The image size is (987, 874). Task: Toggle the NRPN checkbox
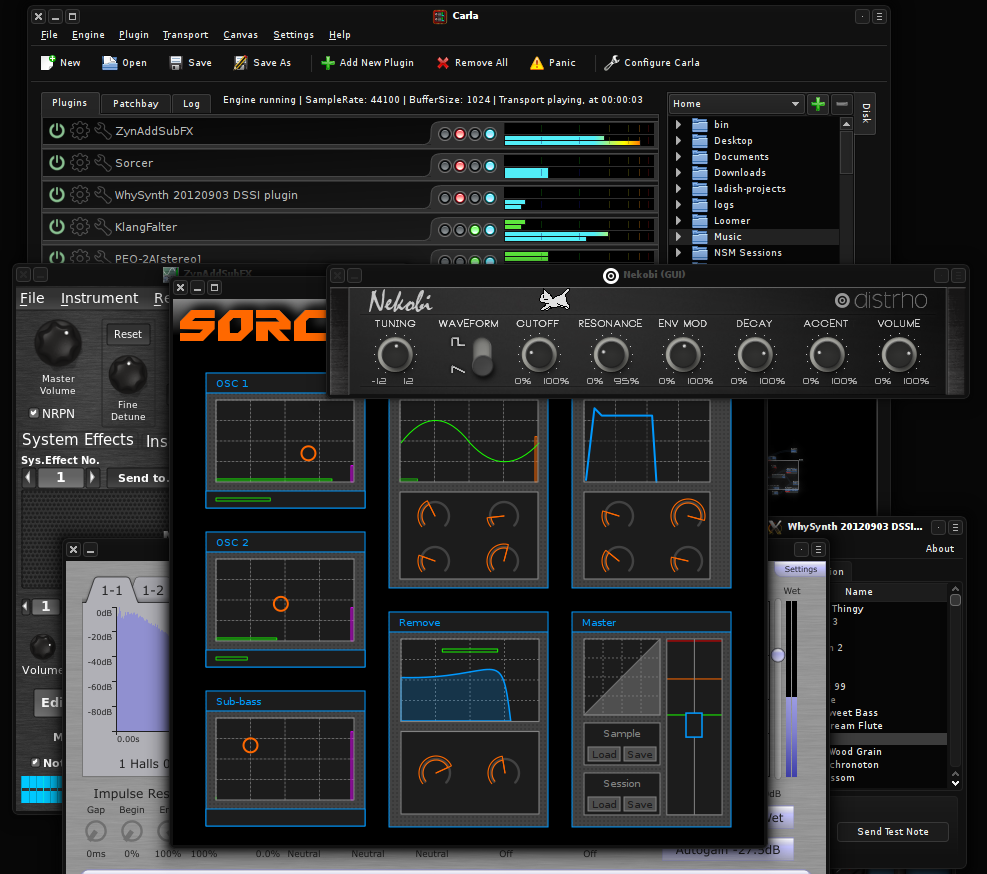click(33, 412)
